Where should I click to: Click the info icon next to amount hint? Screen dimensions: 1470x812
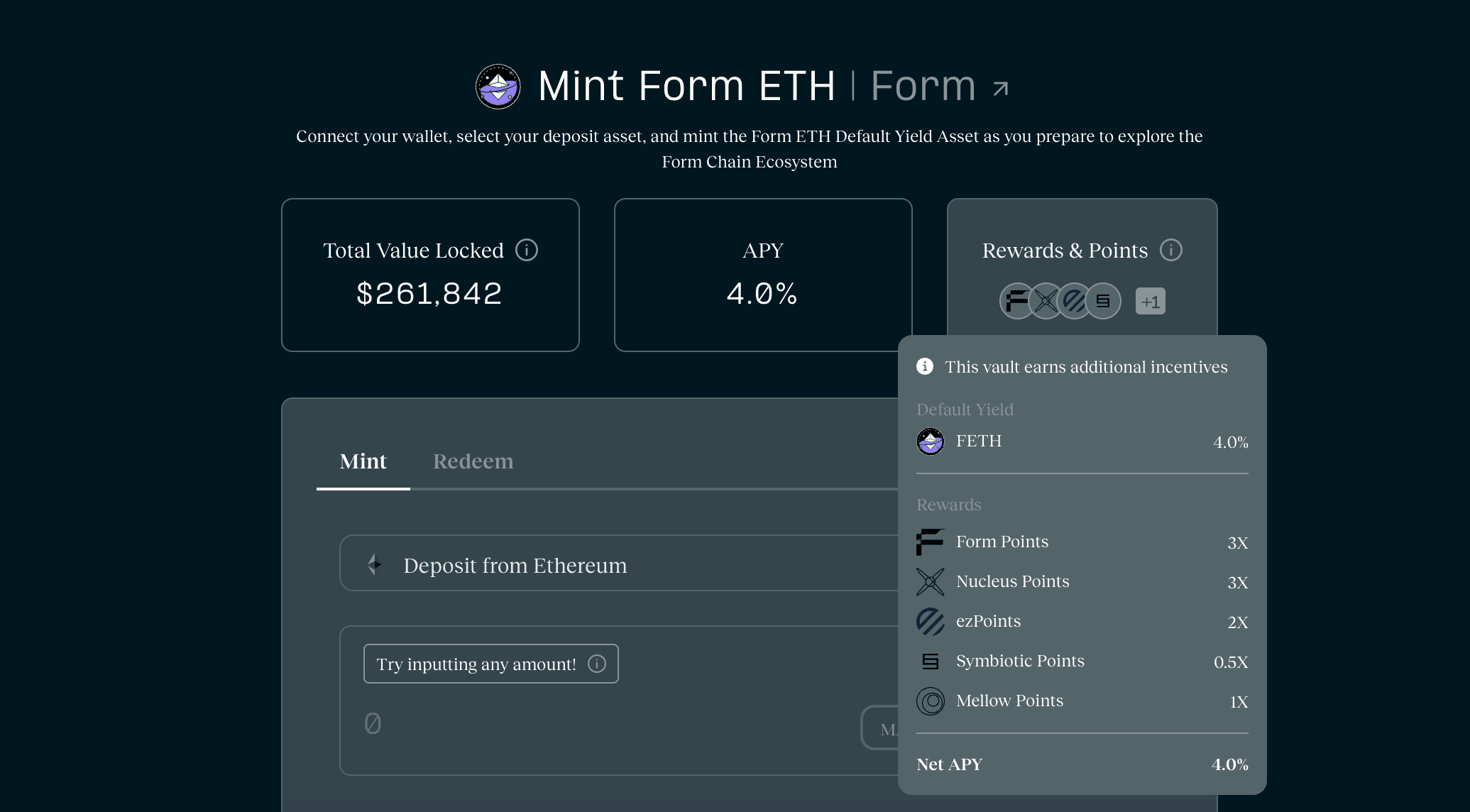point(597,664)
